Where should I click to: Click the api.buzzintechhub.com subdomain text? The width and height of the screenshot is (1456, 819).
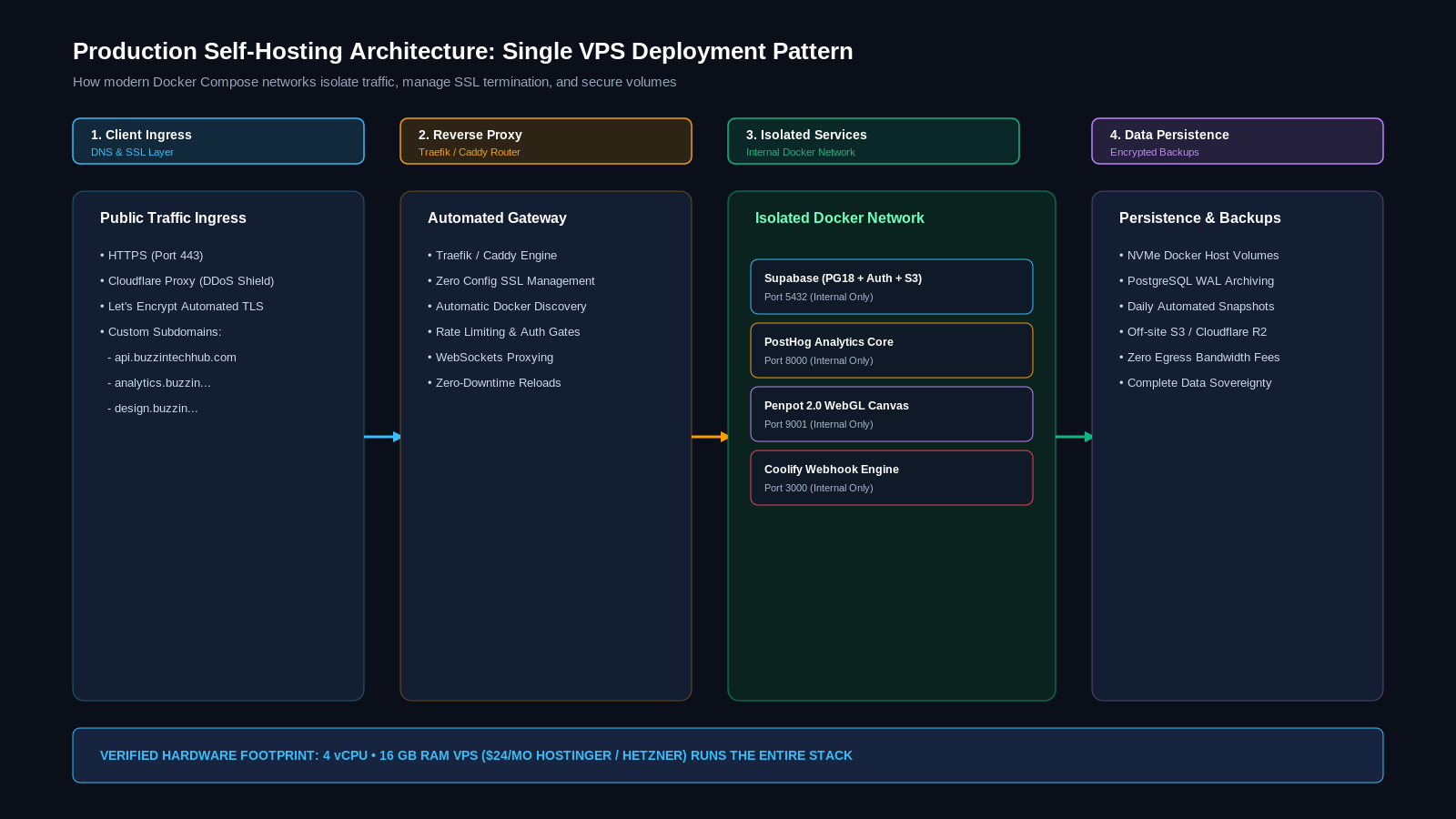(x=172, y=358)
